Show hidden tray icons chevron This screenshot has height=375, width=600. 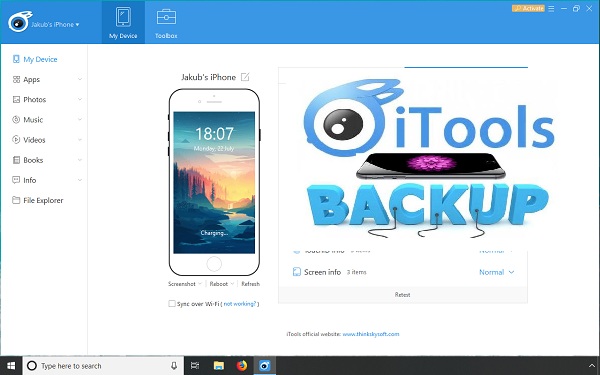pyautogui.click(x=592, y=366)
